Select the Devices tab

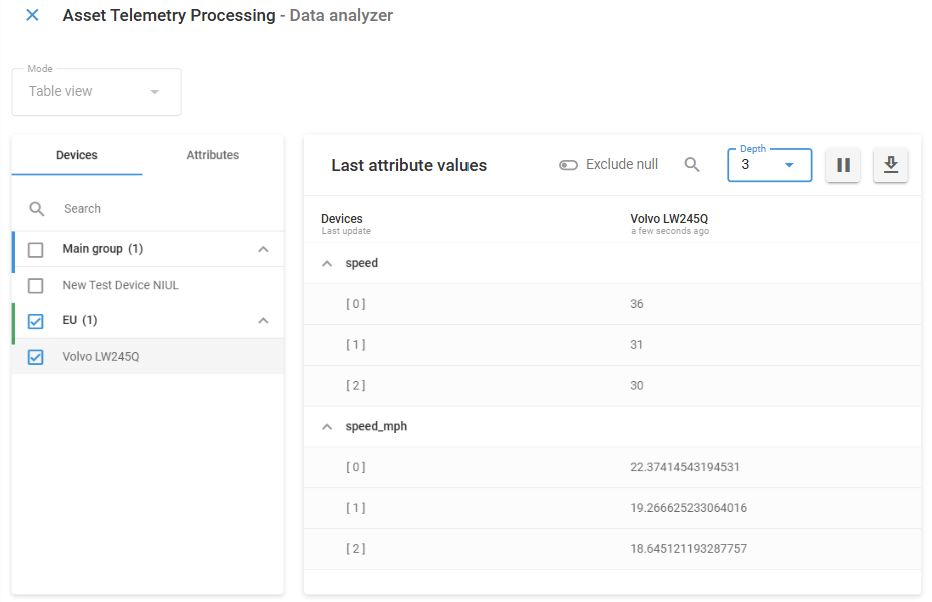pos(77,155)
